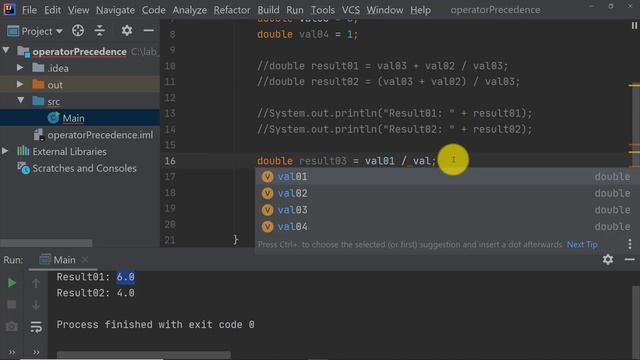Click the pause highlighting icon top right
The height and width of the screenshot is (360, 640).
pos(634,25)
